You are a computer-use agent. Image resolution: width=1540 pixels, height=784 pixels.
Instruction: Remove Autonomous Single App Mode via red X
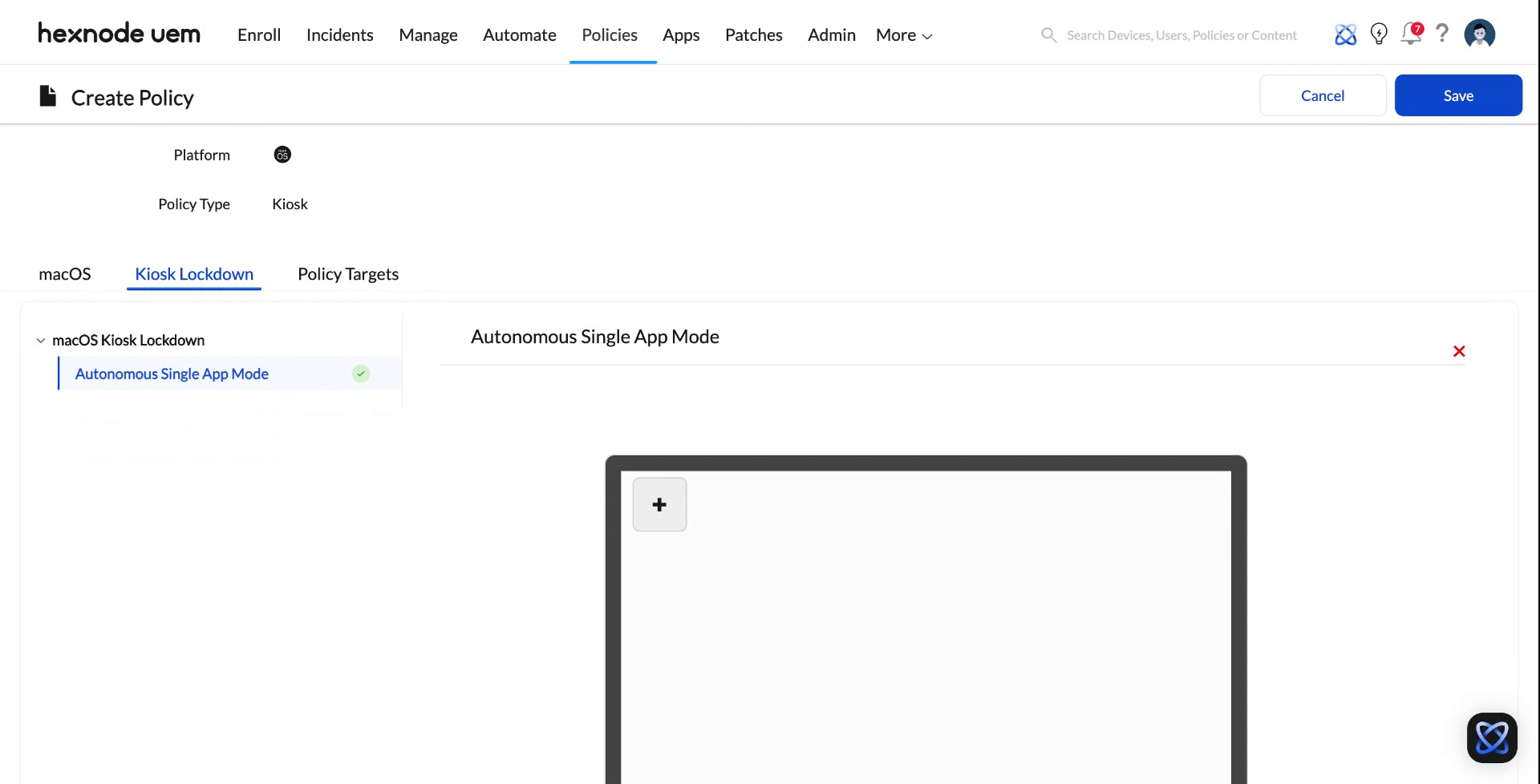pyautogui.click(x=1459, y=351)
